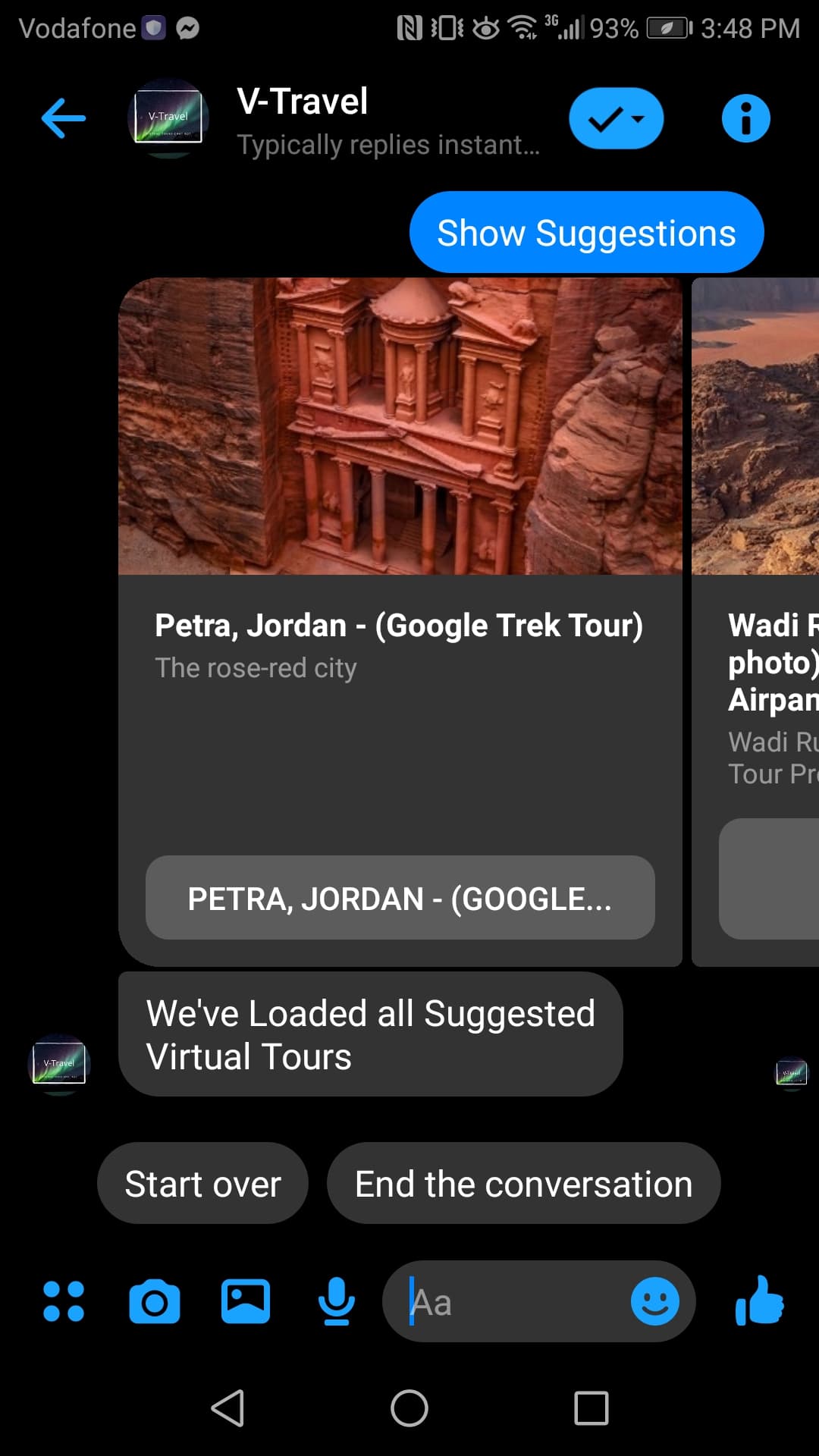Screen dimensions: 819x1456
Task: Tap End the conversation quick reply
Action: [523, 1183]
